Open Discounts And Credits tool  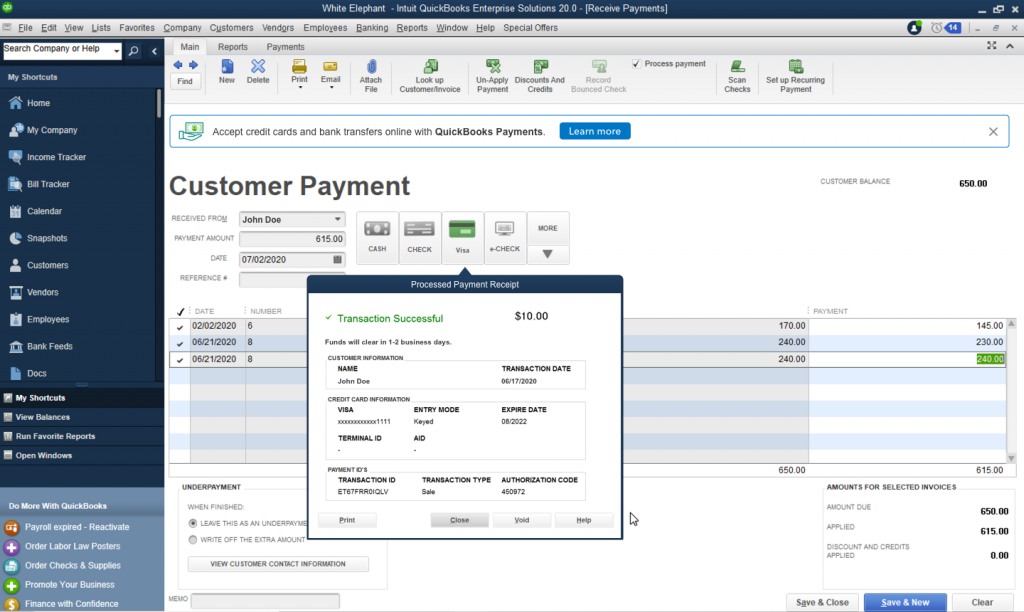(539, 76)
